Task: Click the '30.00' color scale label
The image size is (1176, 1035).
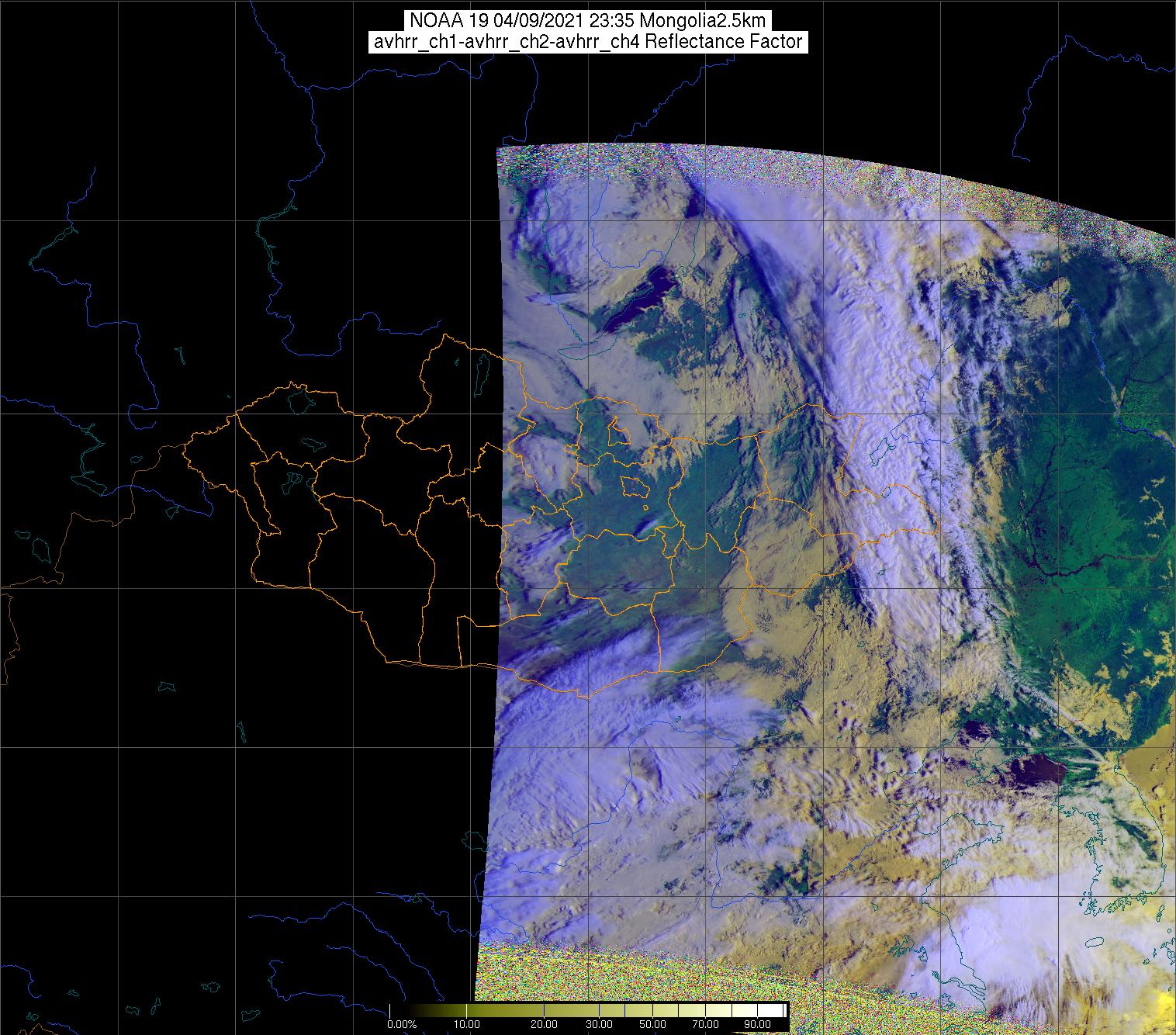Action: coord(599,1024)
